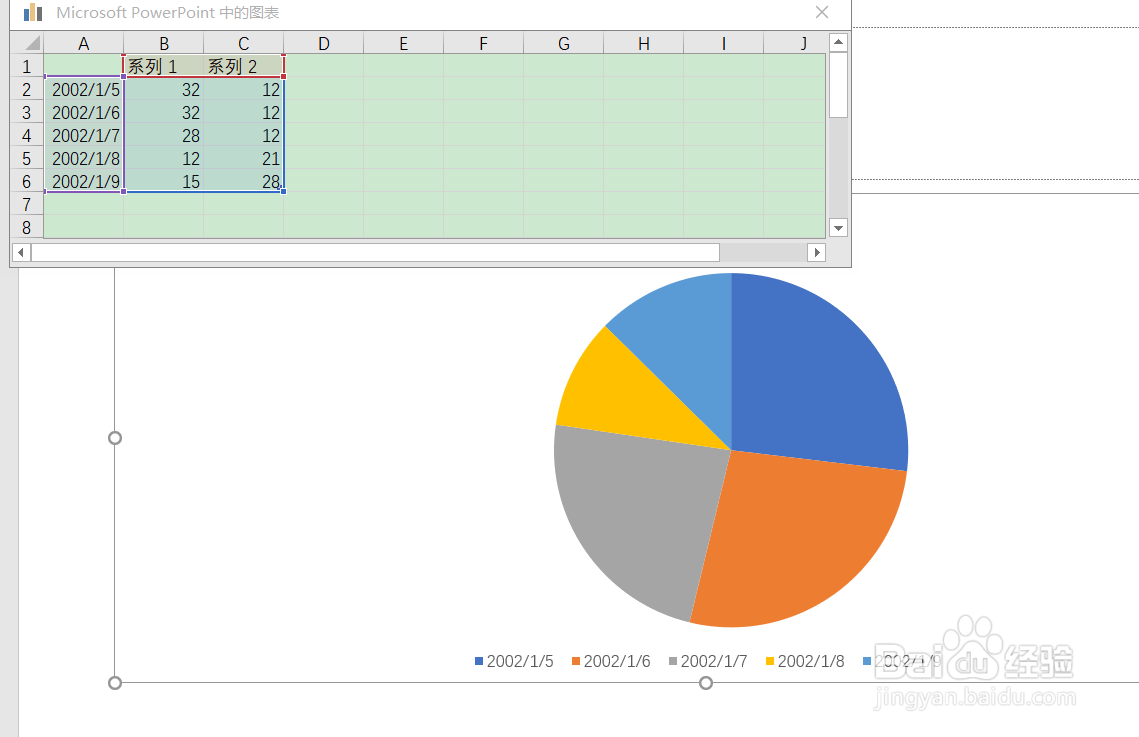Select row 7 header
Viewport: 1139px width, 737px height.
(x=27, y=205)
